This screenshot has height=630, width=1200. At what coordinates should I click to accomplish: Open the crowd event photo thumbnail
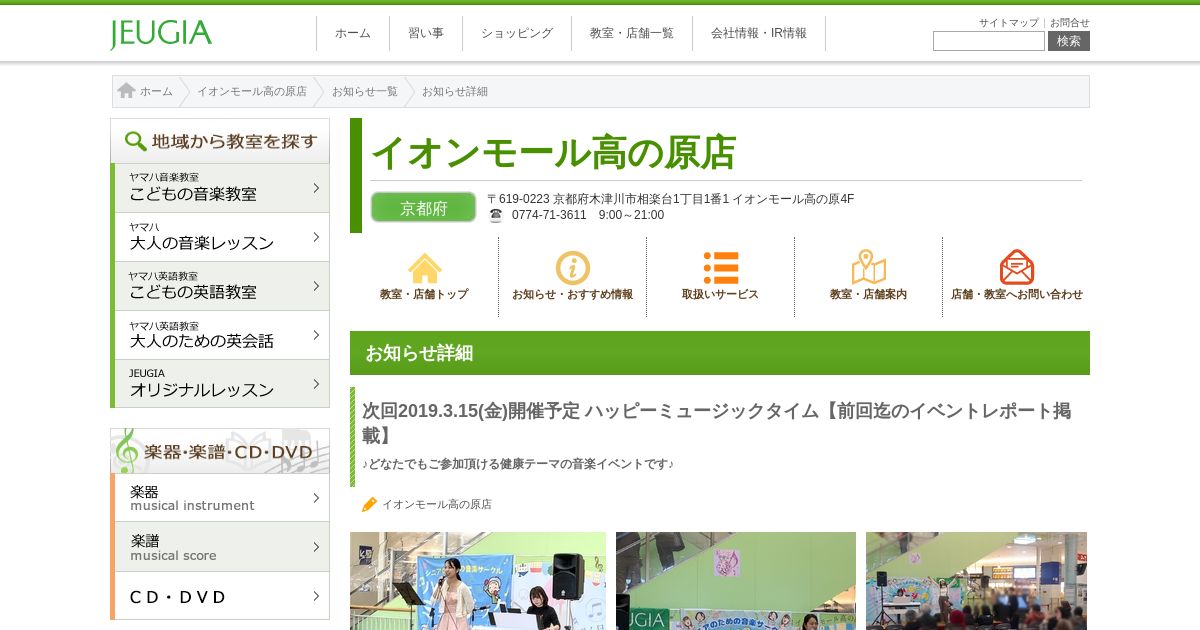[976, 581]
